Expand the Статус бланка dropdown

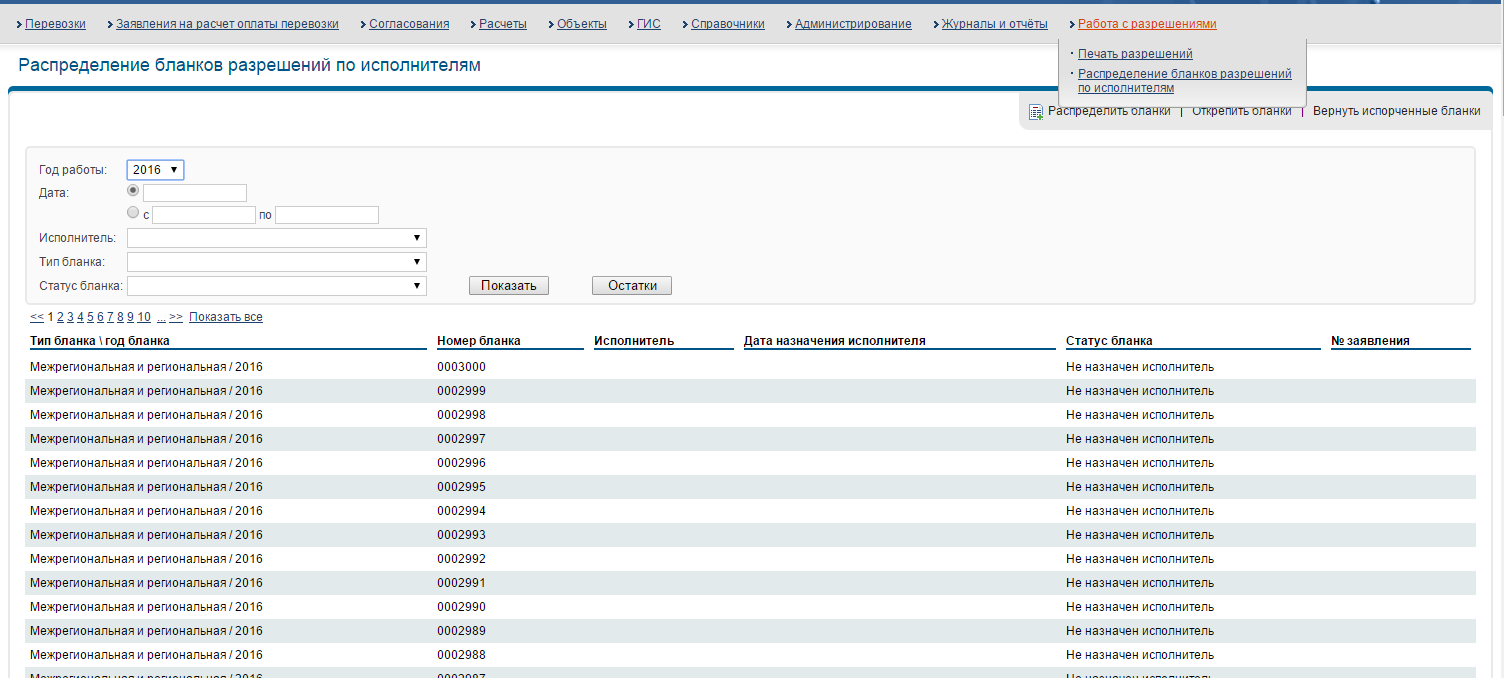click(x=276, y=286)
